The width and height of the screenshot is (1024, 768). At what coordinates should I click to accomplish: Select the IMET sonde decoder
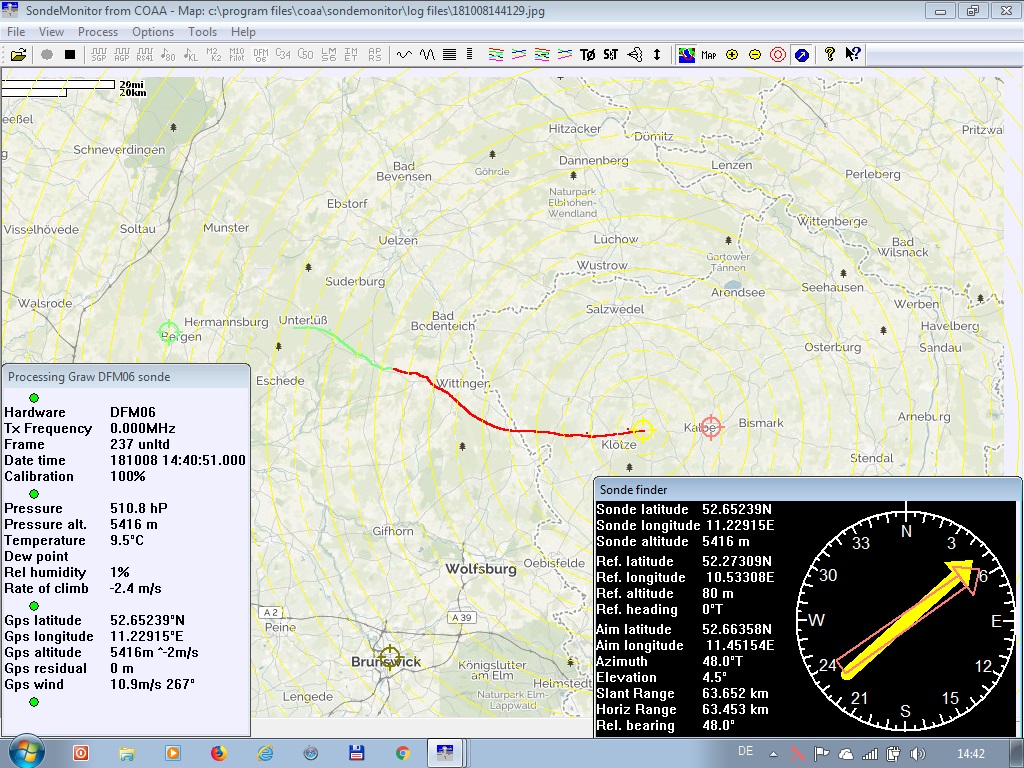[351, 55]
